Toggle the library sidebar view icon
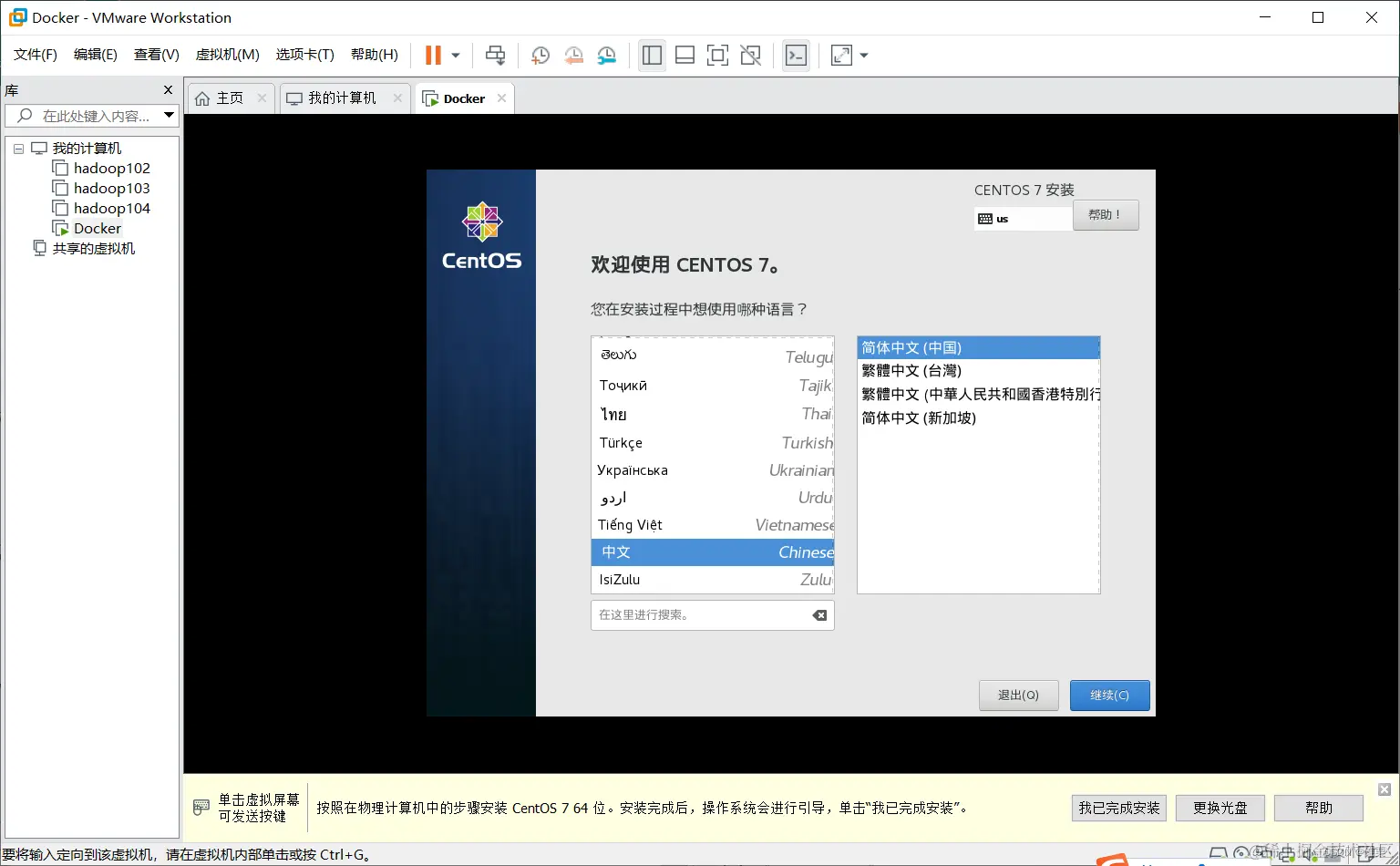Image resolution: width=1400 pixels, height=866 pixels. click(652, 56)
